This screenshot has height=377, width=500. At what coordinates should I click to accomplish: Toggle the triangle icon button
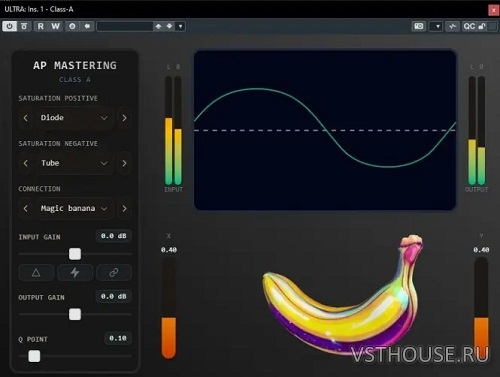36,273
